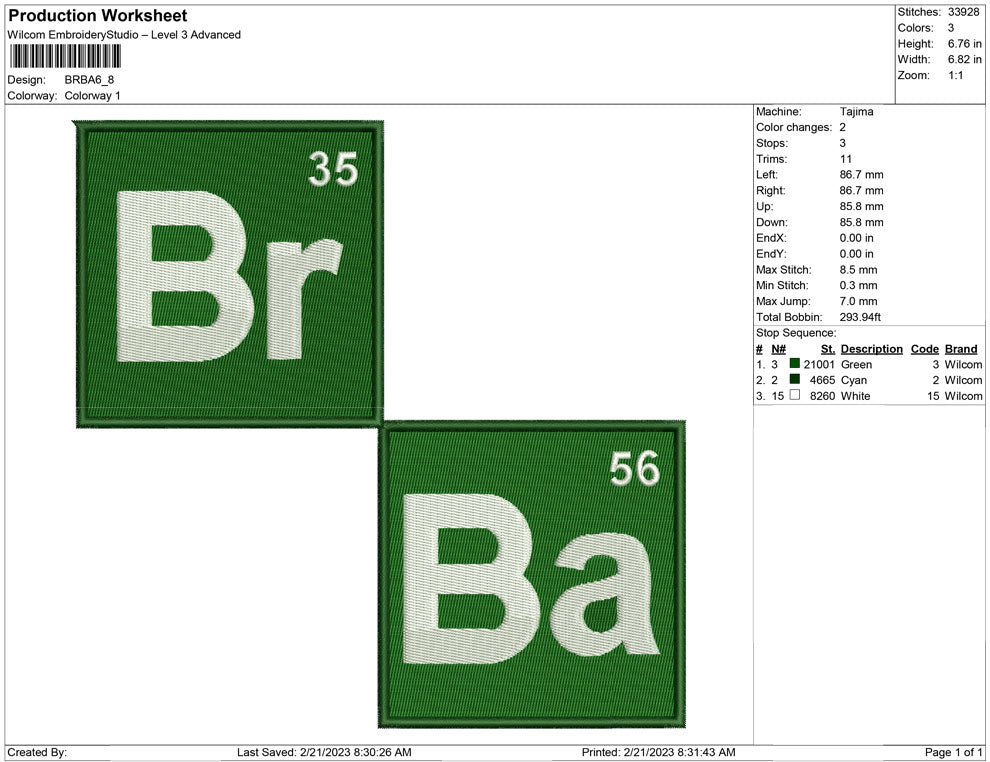
Task: Click the 'Description' column header
Action: click(872, 349)
